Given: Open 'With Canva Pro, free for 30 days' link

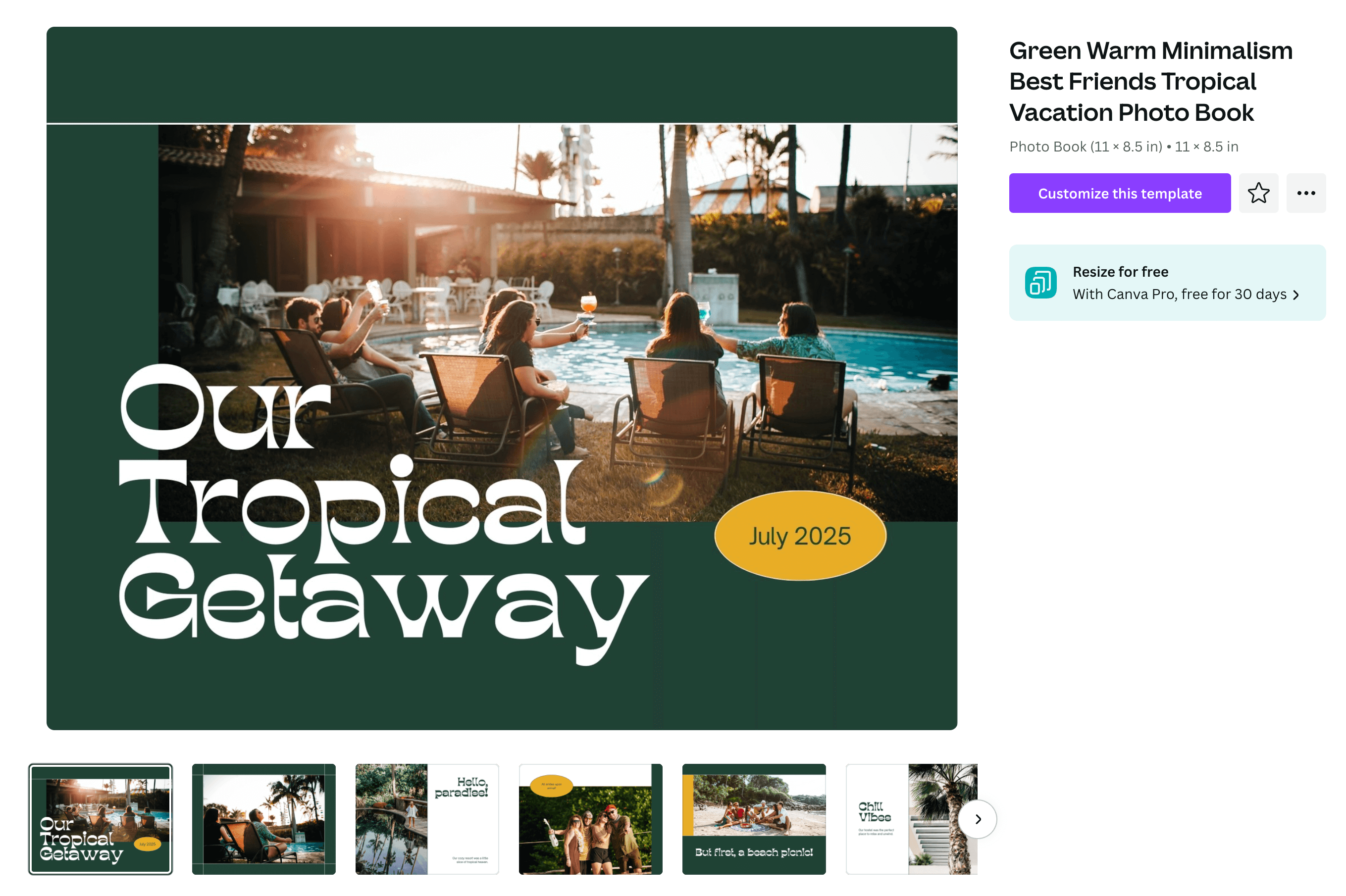Looking at the screenshot, I should pos(1179,294).
